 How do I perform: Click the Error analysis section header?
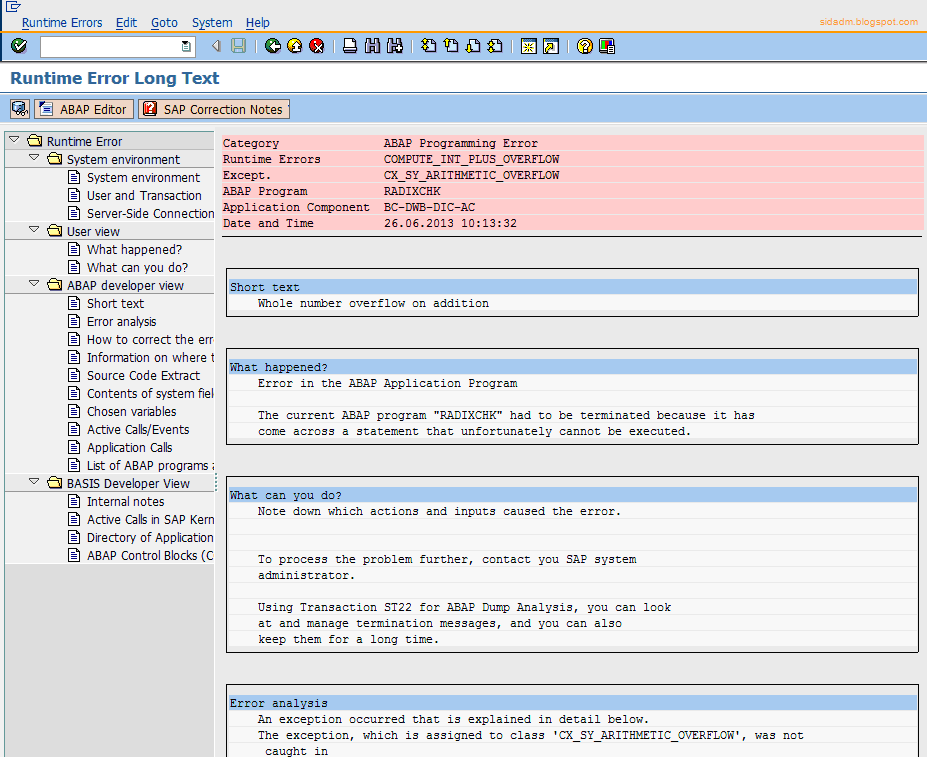pos(573,703)
